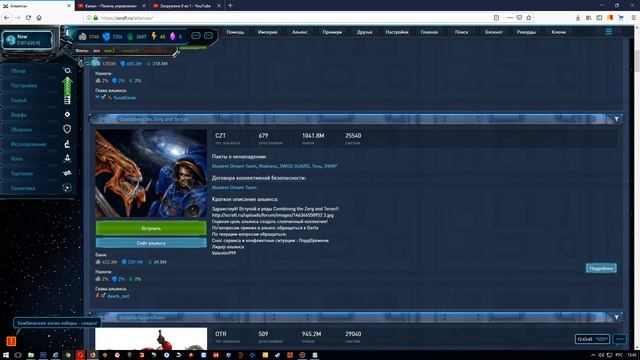The width and height of the screenshot is (640, 360).
Task: Click the gear icon beside Верфь
Action: [x=67, y=115]
